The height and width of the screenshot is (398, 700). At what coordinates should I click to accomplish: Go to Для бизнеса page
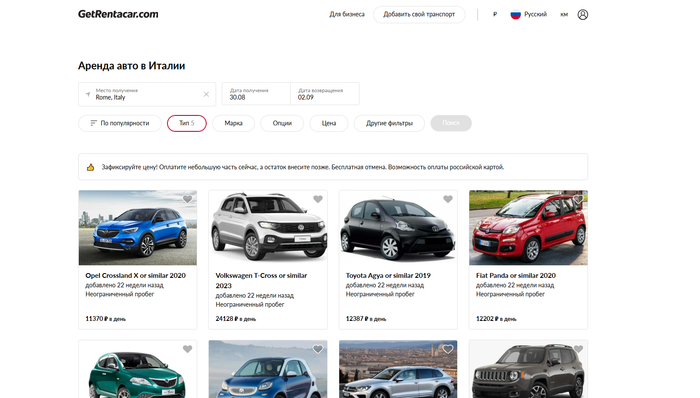point(347,14)
